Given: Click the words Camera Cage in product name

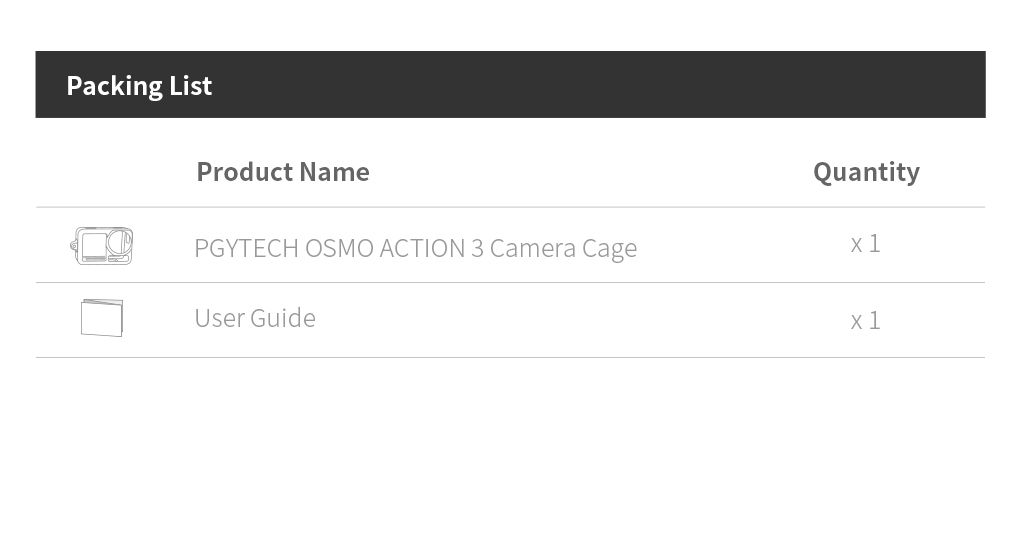Looking at the screenshot, I should 563,249.
